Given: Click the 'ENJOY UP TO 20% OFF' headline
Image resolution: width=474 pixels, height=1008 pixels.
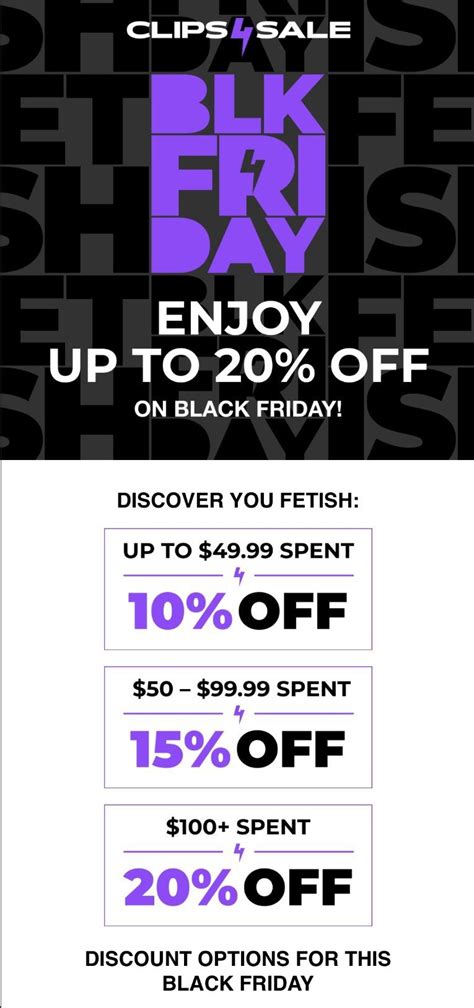Looking at the screenshot, I should tap(238, 343).
